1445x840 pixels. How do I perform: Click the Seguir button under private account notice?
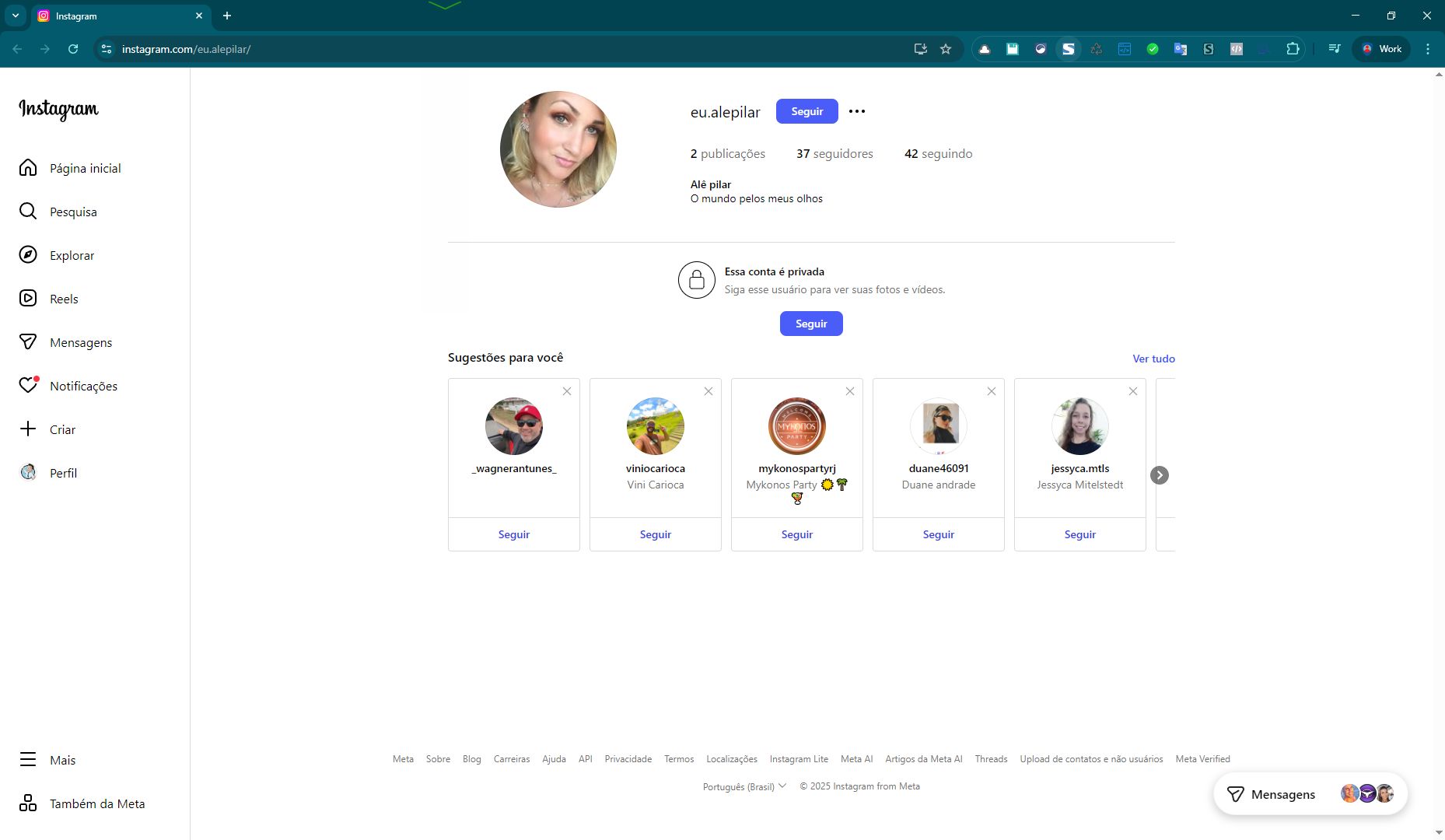(x=811, y=324)
